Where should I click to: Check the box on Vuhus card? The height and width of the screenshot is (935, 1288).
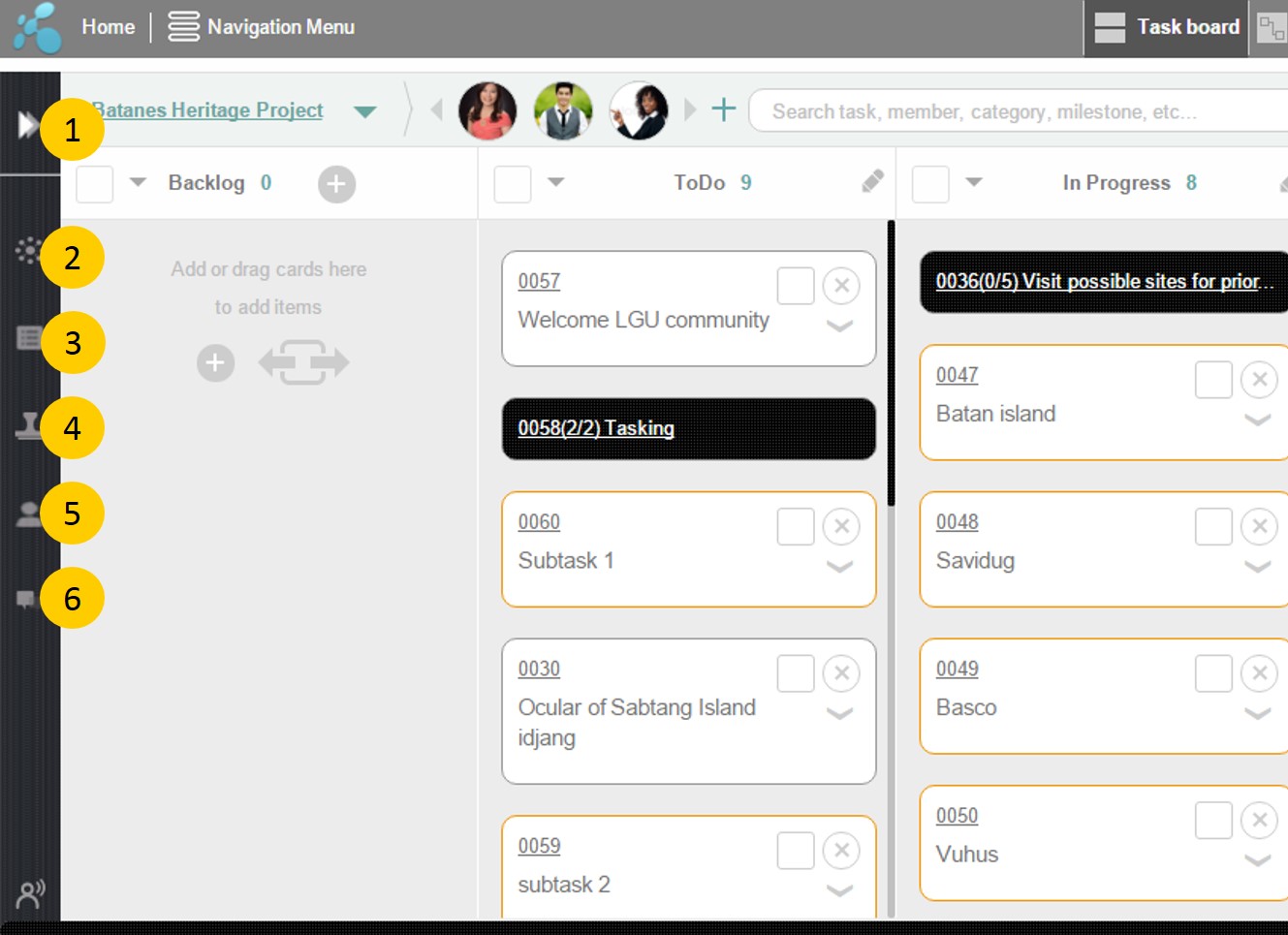[1213, 821]
